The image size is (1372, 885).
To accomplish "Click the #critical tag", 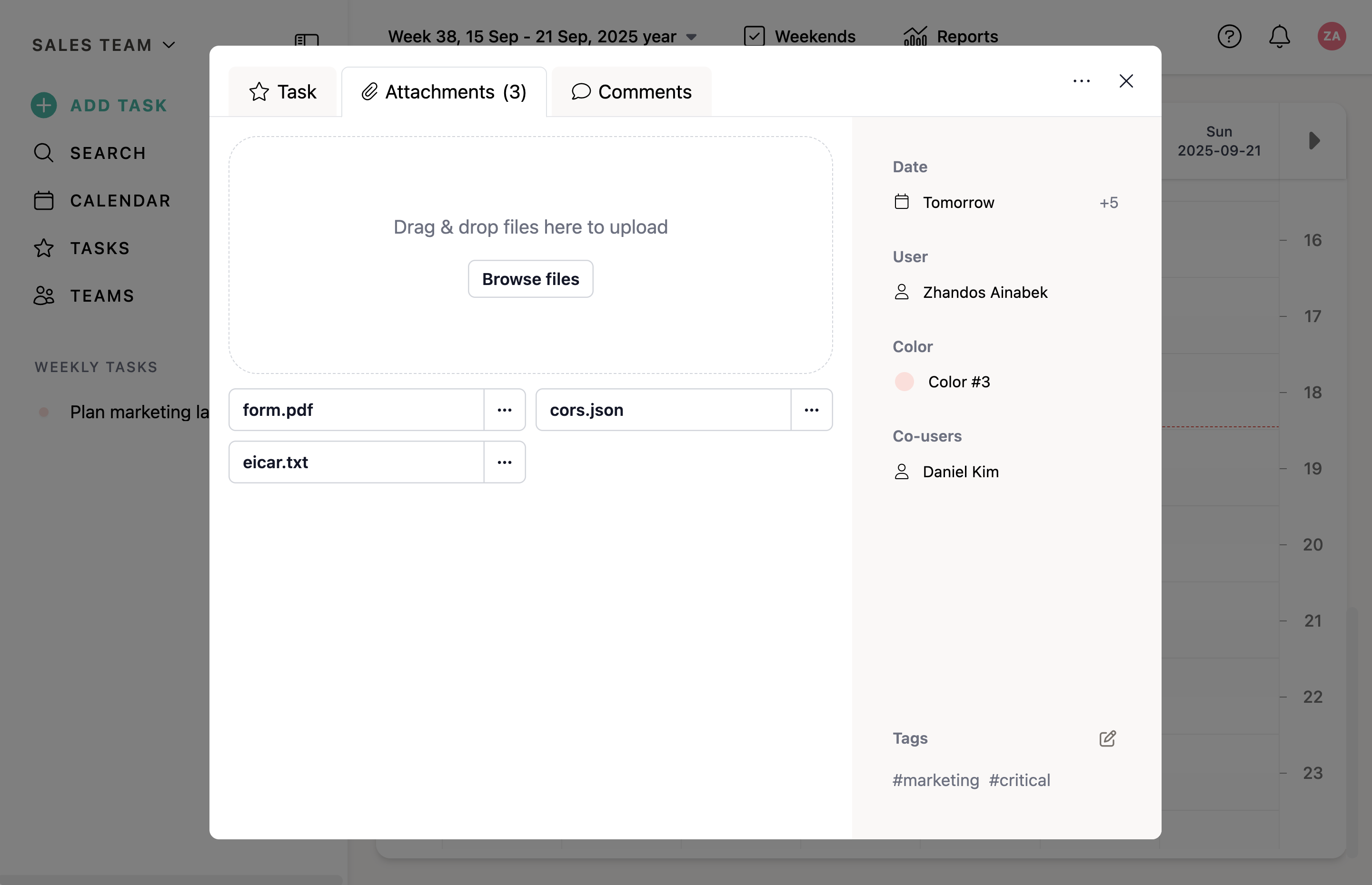I will [x=1019, y=780].
